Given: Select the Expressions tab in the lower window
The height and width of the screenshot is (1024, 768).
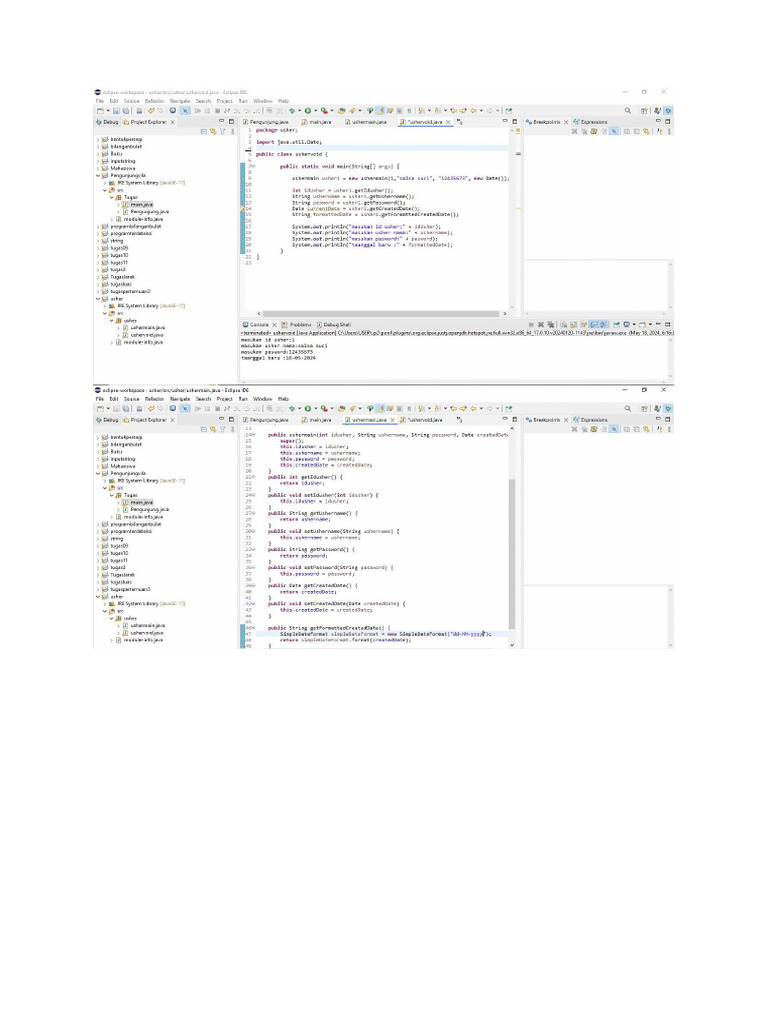Looking at the screenshot, I should 594,420.
